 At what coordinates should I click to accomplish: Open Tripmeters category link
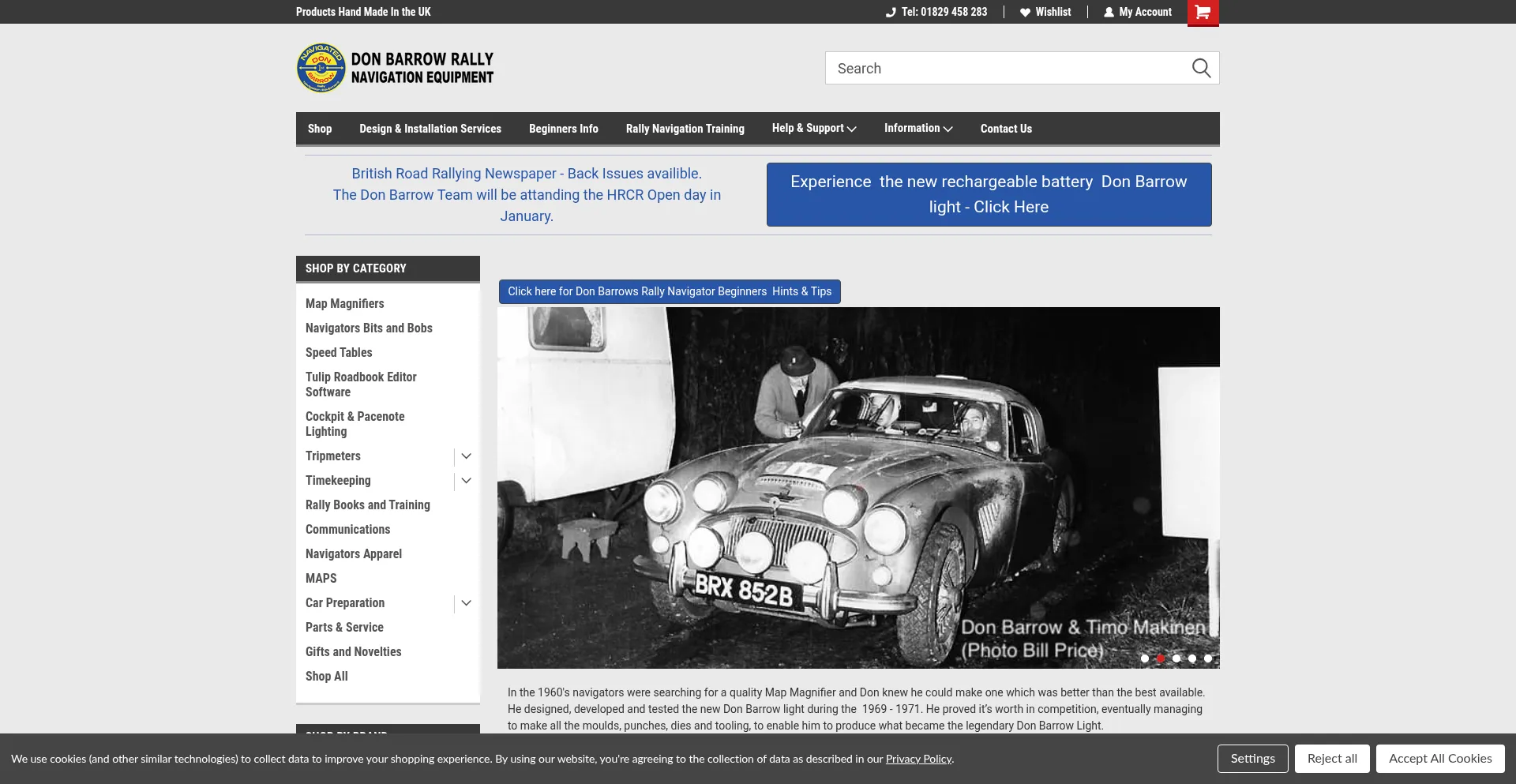[x=333, y=456]
